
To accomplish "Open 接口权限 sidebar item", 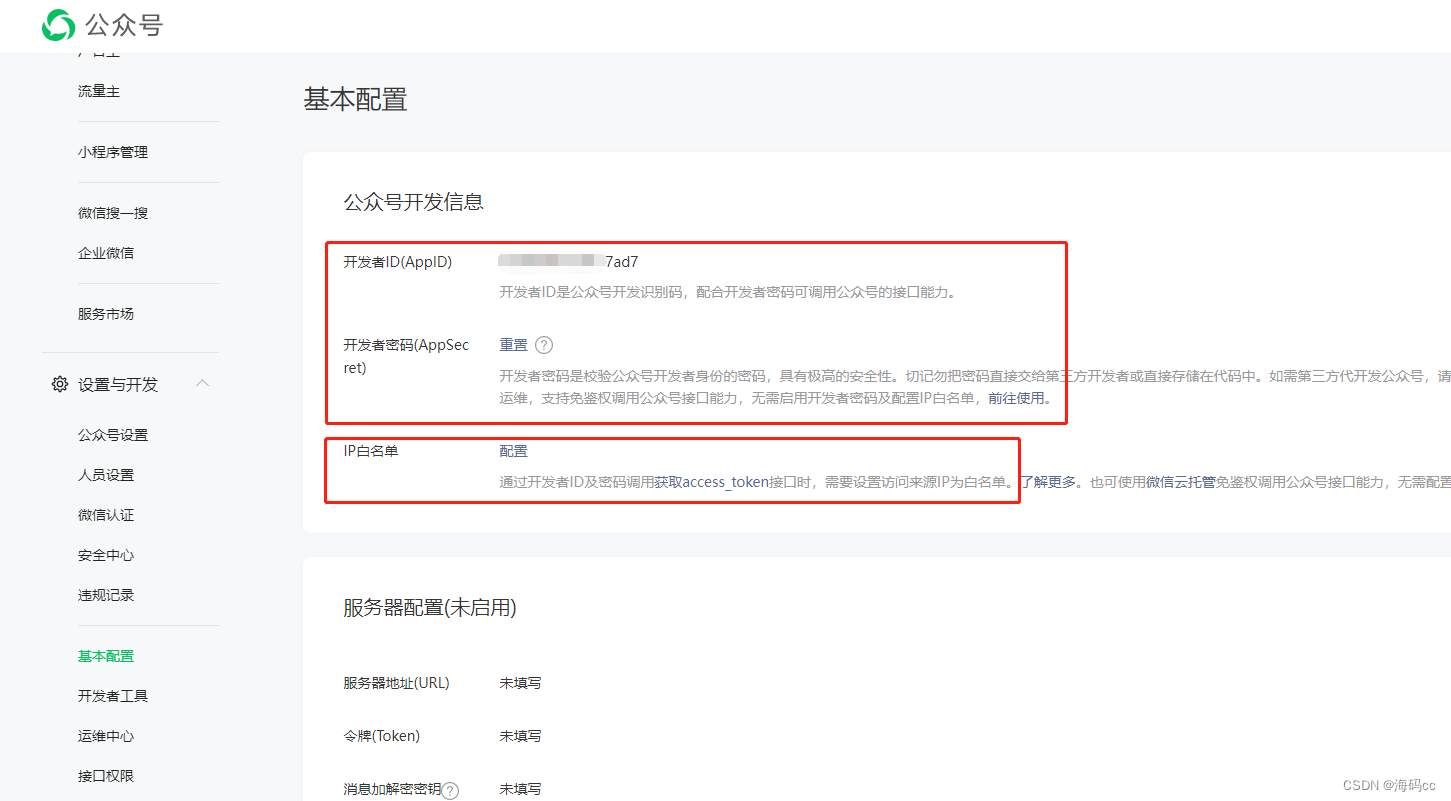I will (106, 776).
